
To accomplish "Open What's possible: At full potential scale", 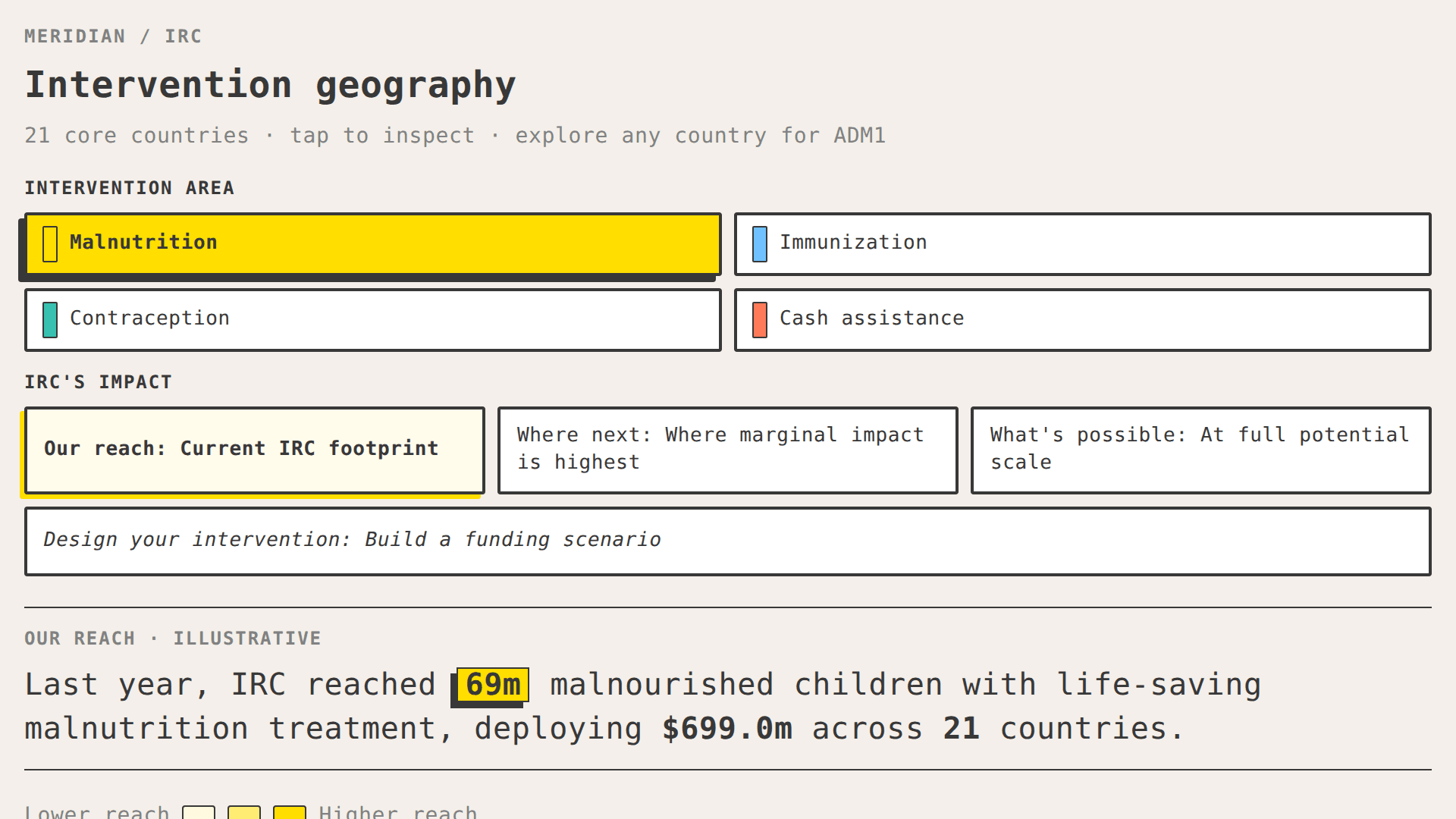I will (x=1200, y=450).
